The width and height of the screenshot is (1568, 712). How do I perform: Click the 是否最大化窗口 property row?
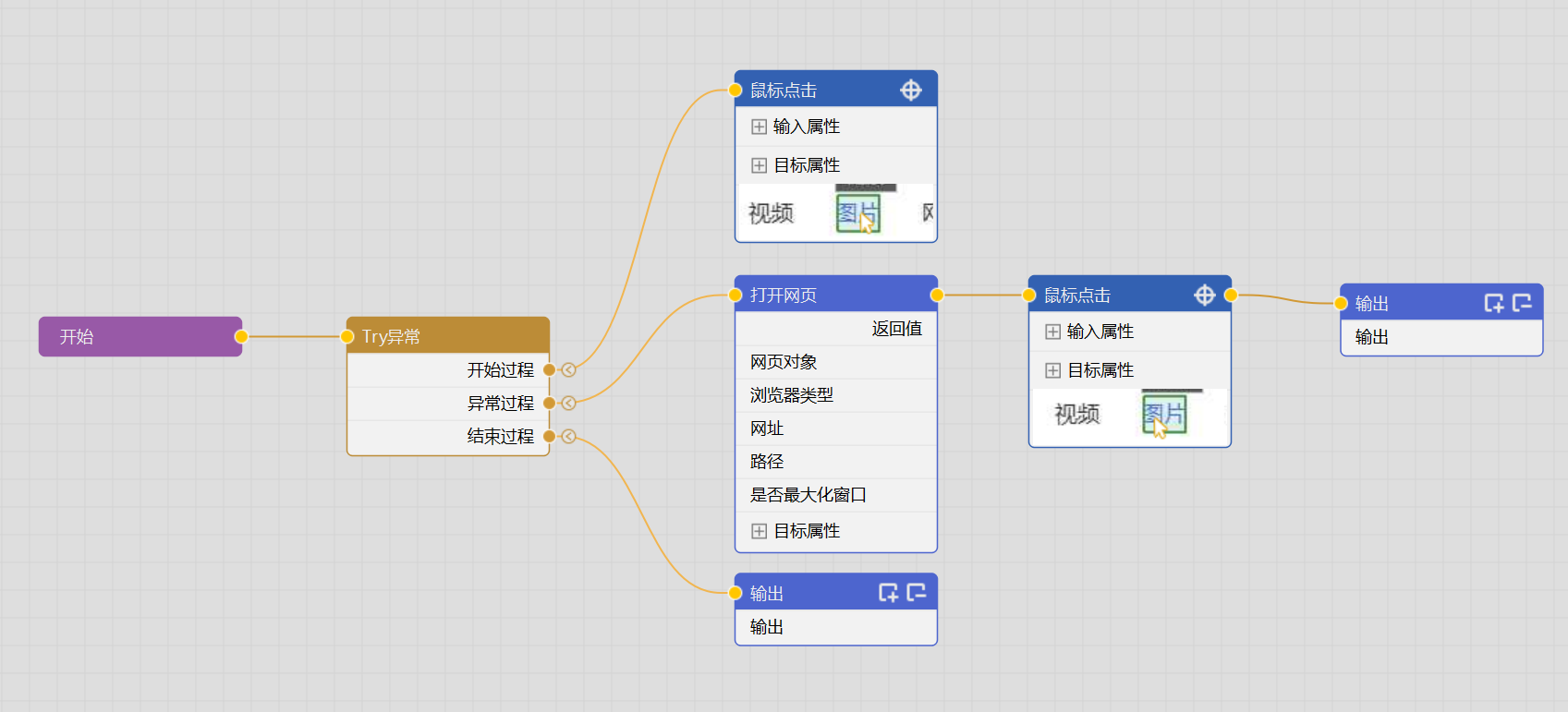[x=836, y=495]
